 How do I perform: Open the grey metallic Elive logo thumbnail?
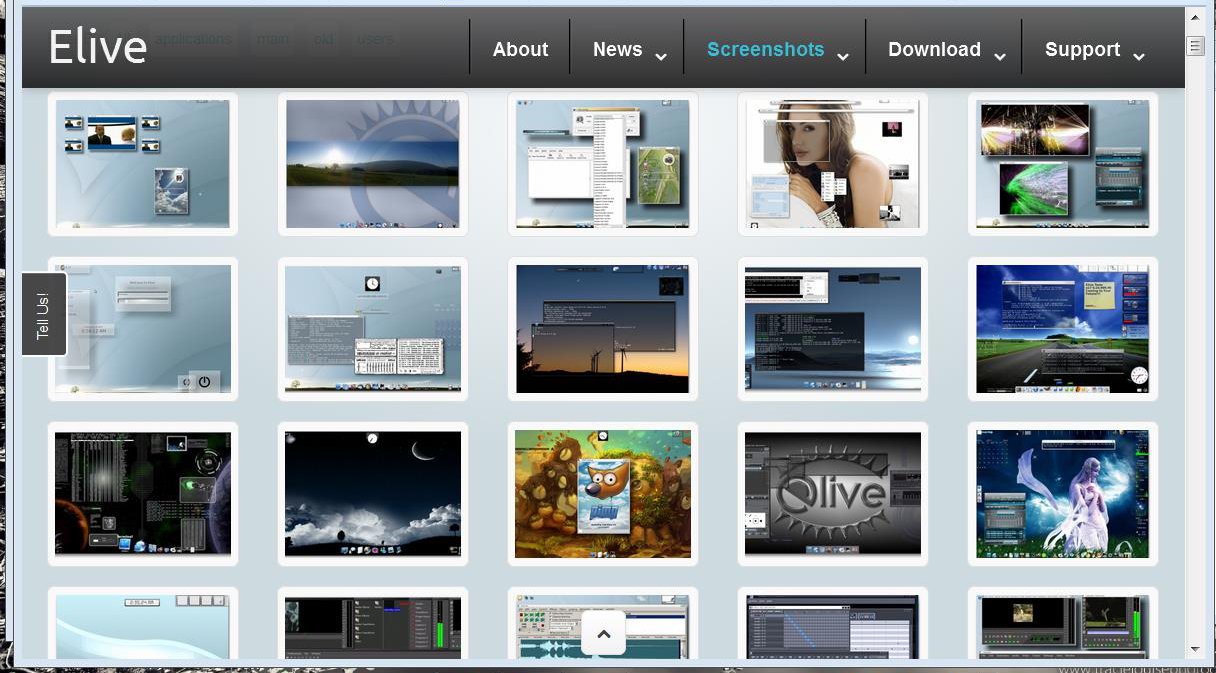[833, 494]
